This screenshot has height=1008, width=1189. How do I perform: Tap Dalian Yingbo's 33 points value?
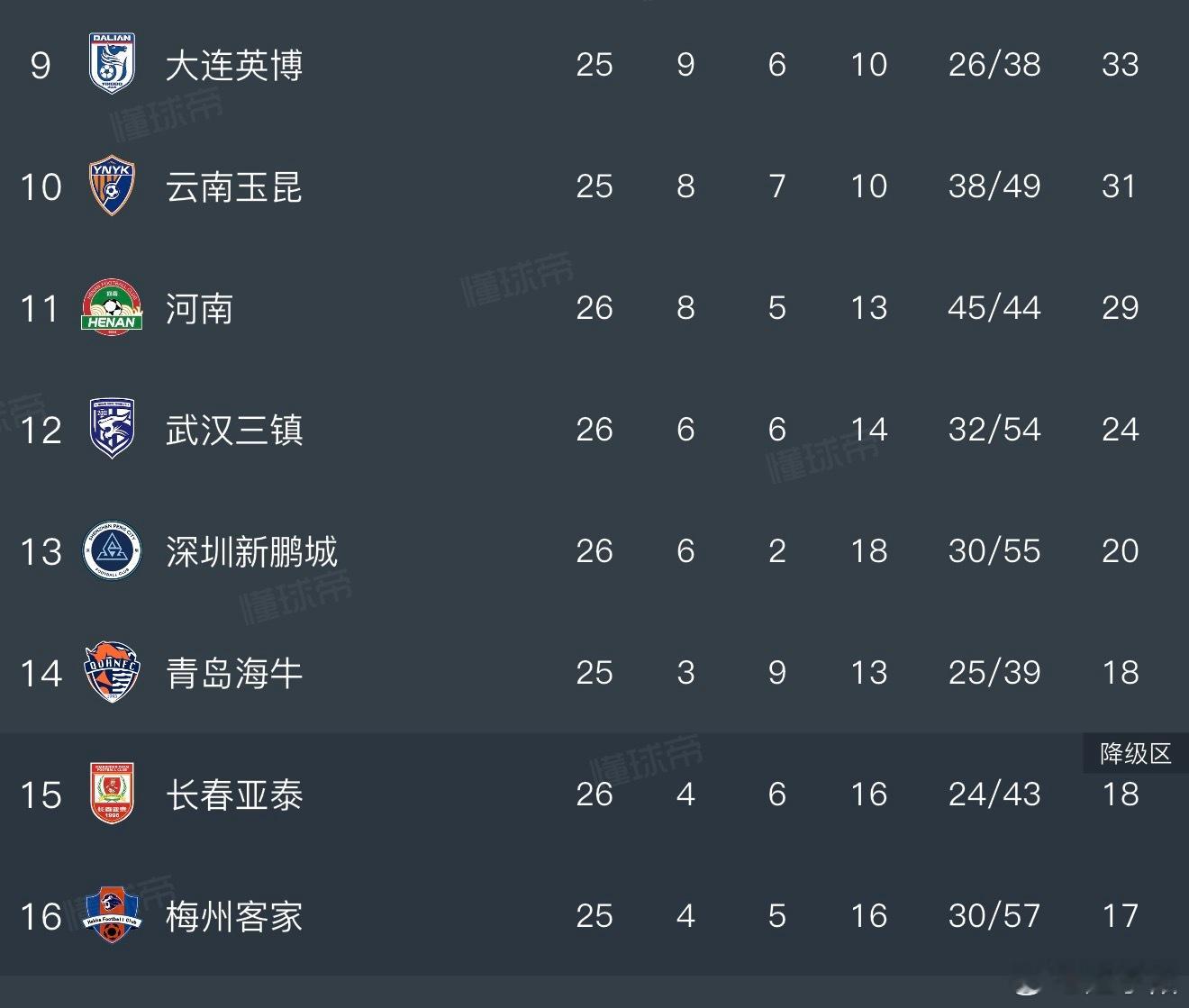point(1121,65)
